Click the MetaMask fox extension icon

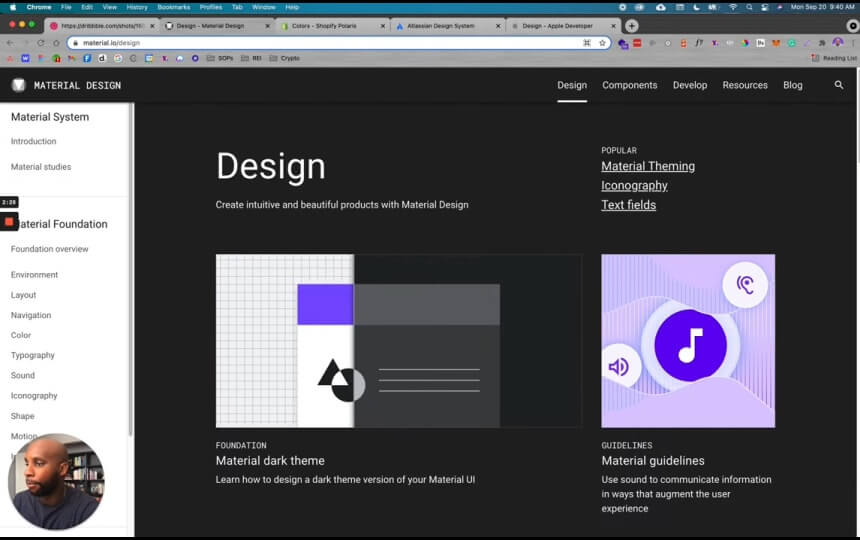point(776,43)
